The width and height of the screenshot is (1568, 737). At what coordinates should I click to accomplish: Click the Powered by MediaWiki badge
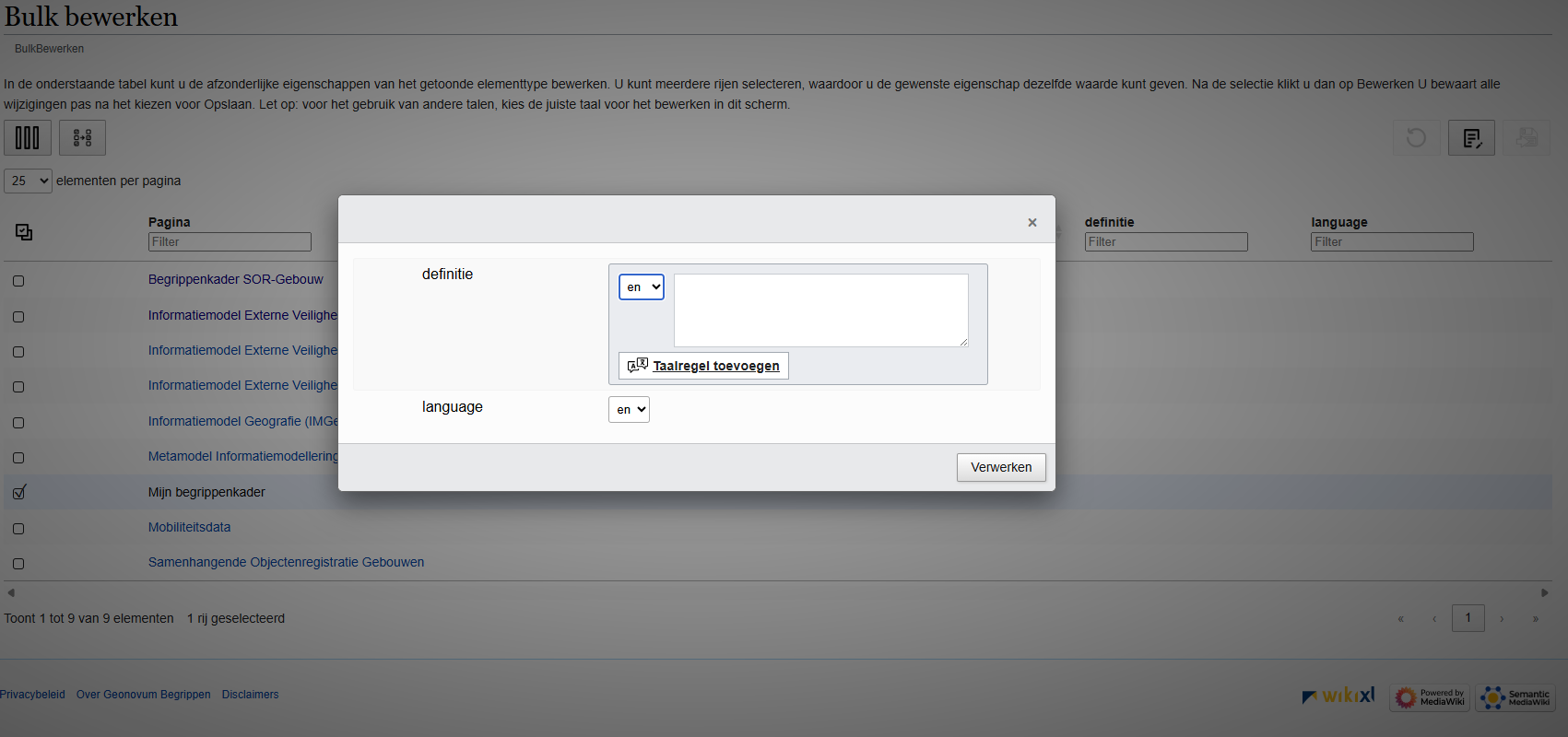point(1430,697)
